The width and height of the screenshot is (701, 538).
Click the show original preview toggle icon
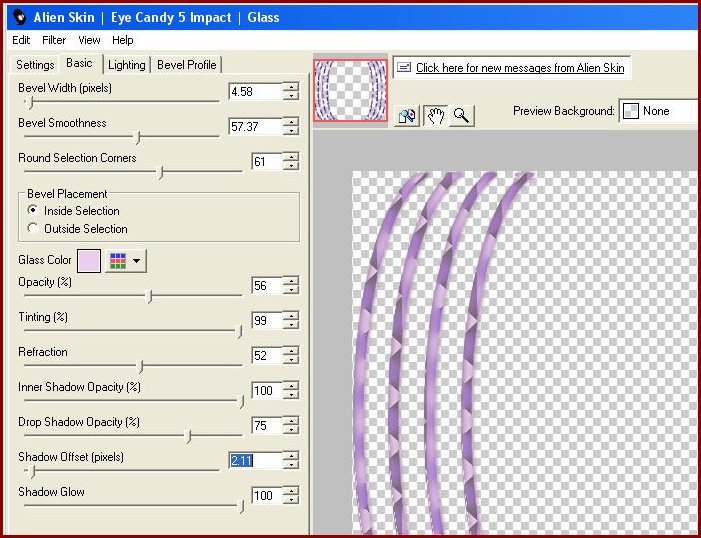pyautogui.click(x=407, y=116)
